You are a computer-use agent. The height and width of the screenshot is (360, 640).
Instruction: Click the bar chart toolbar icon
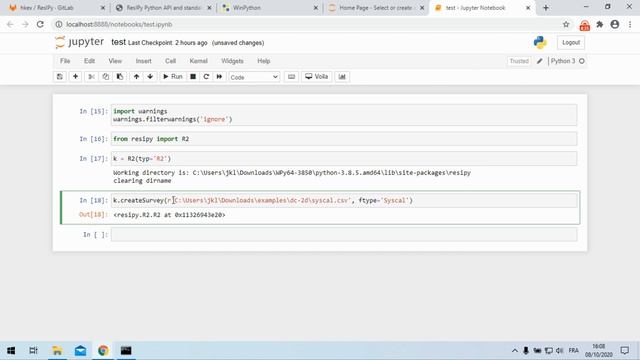(x=342, y=77)
